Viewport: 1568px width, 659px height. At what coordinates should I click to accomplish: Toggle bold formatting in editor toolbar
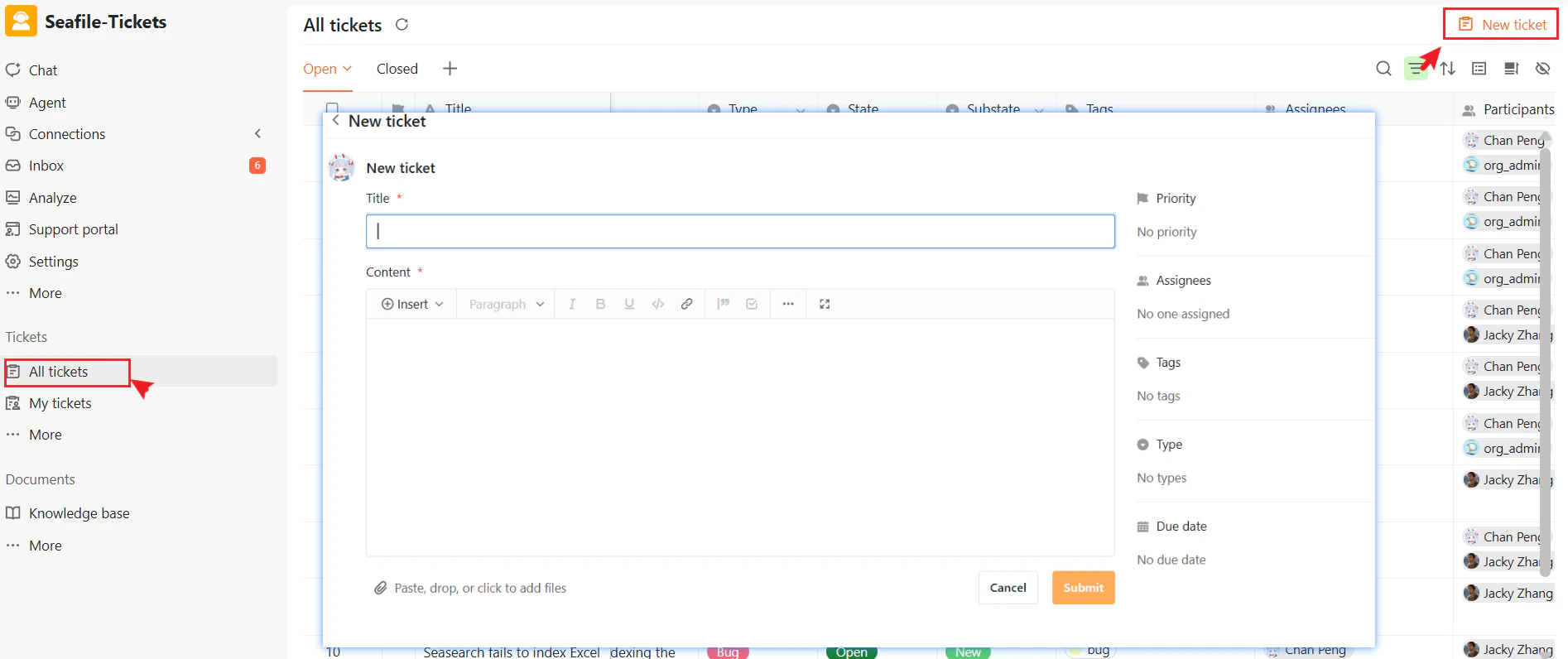click(600, 304)
